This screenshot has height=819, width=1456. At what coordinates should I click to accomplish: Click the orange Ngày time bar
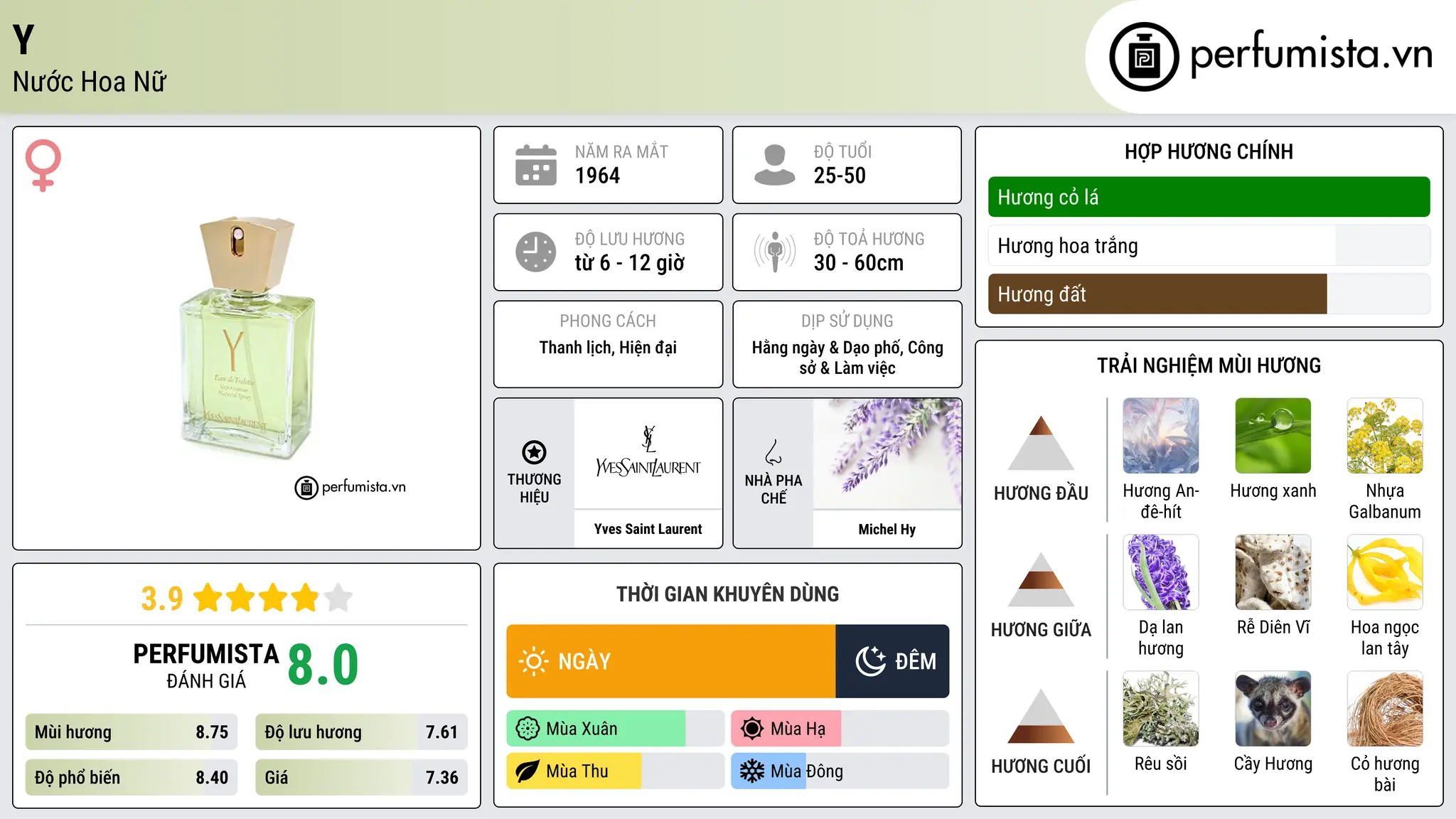click(671, 661)
